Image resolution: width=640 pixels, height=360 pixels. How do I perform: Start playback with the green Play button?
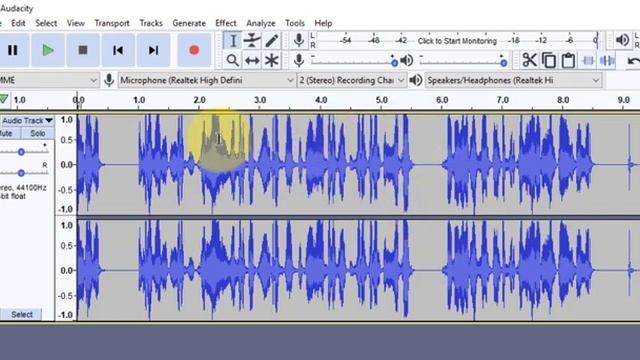(x=48, y=50)
